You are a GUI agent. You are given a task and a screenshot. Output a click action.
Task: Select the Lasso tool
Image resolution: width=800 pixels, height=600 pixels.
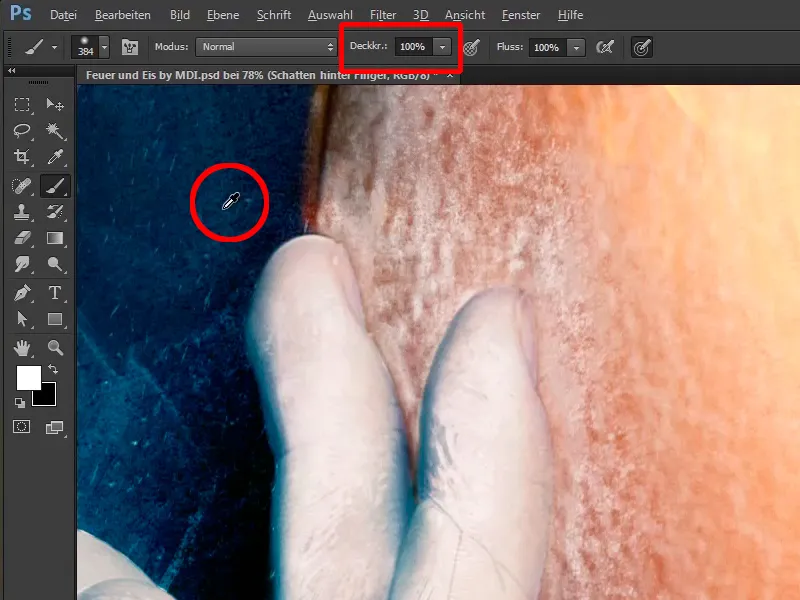coord(21,131)
